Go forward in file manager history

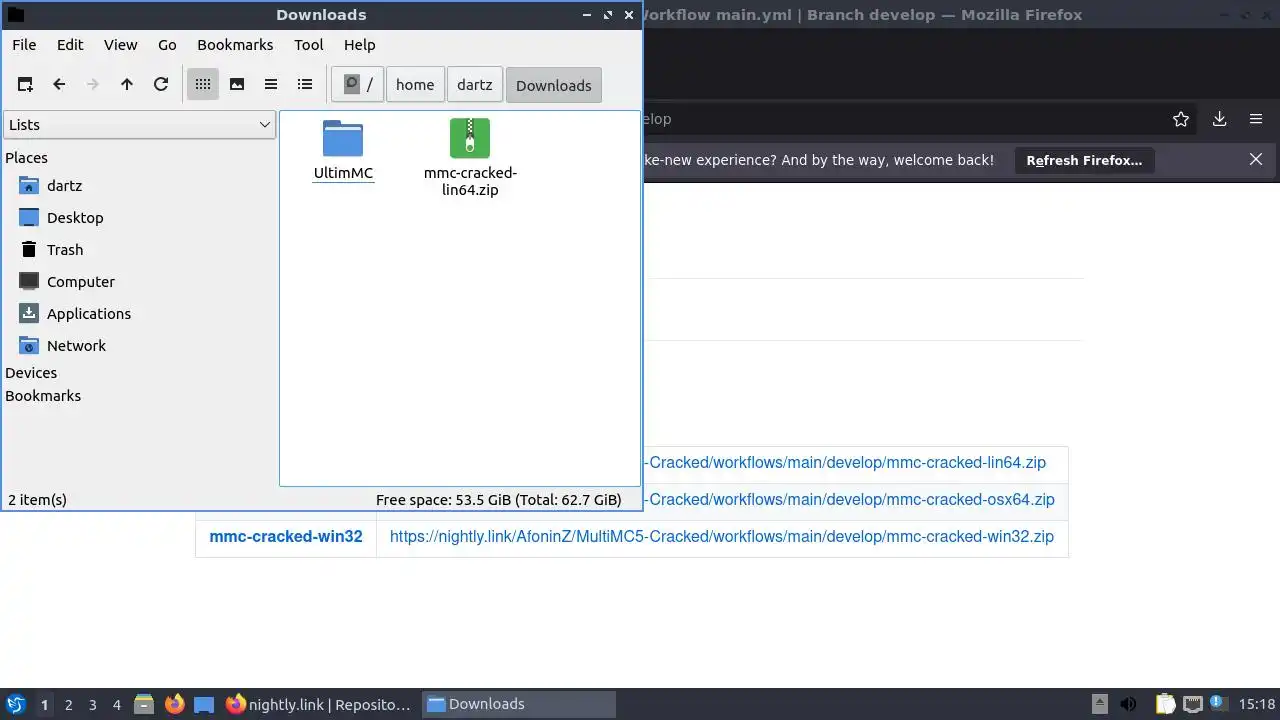[x=93, y=85]
